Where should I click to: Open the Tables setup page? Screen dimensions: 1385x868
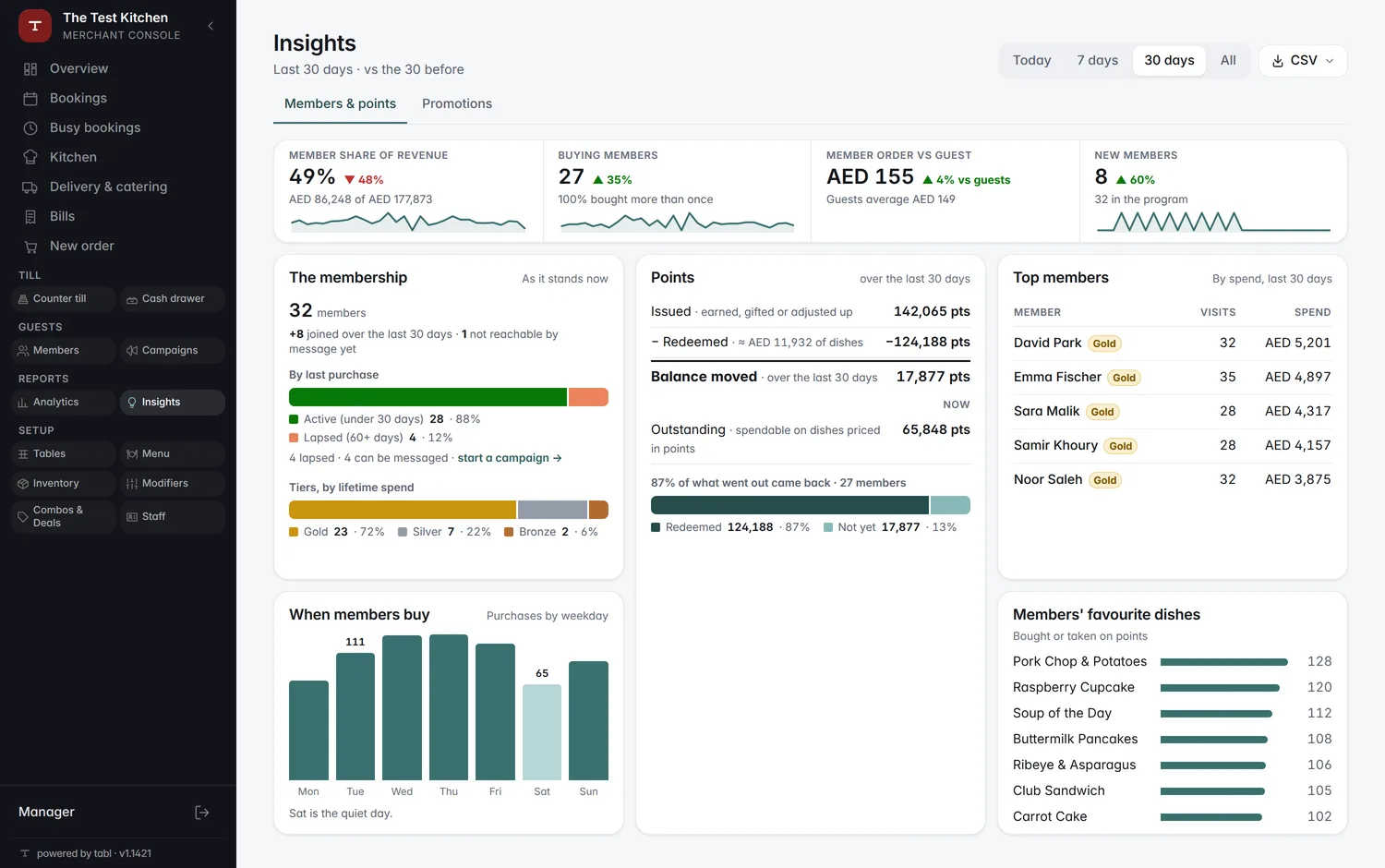click(63, 454)
